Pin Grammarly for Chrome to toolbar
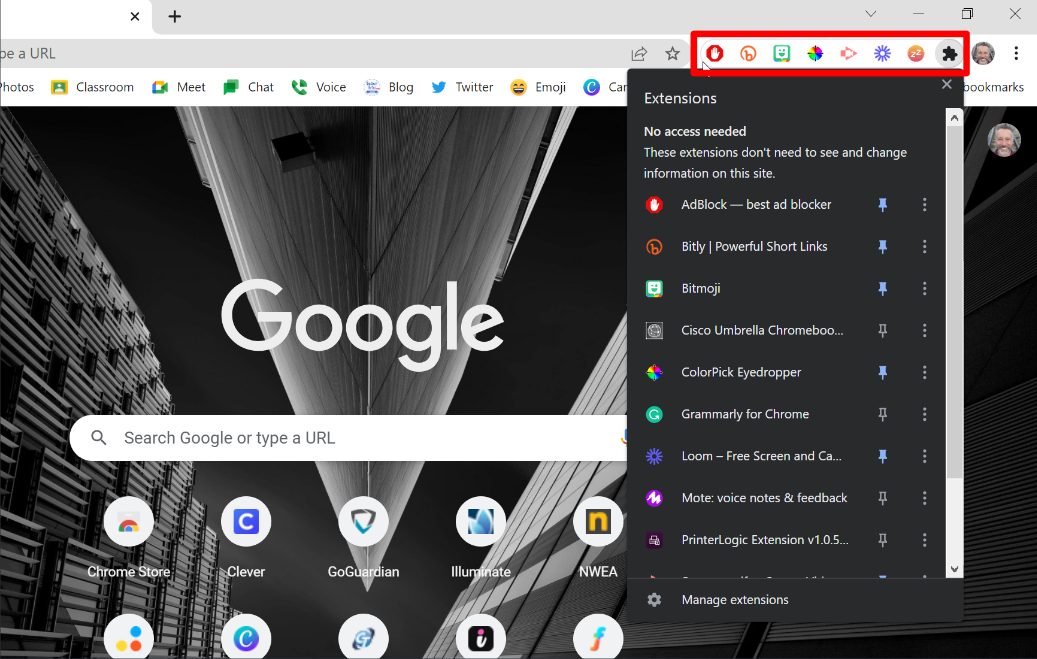 882,414
